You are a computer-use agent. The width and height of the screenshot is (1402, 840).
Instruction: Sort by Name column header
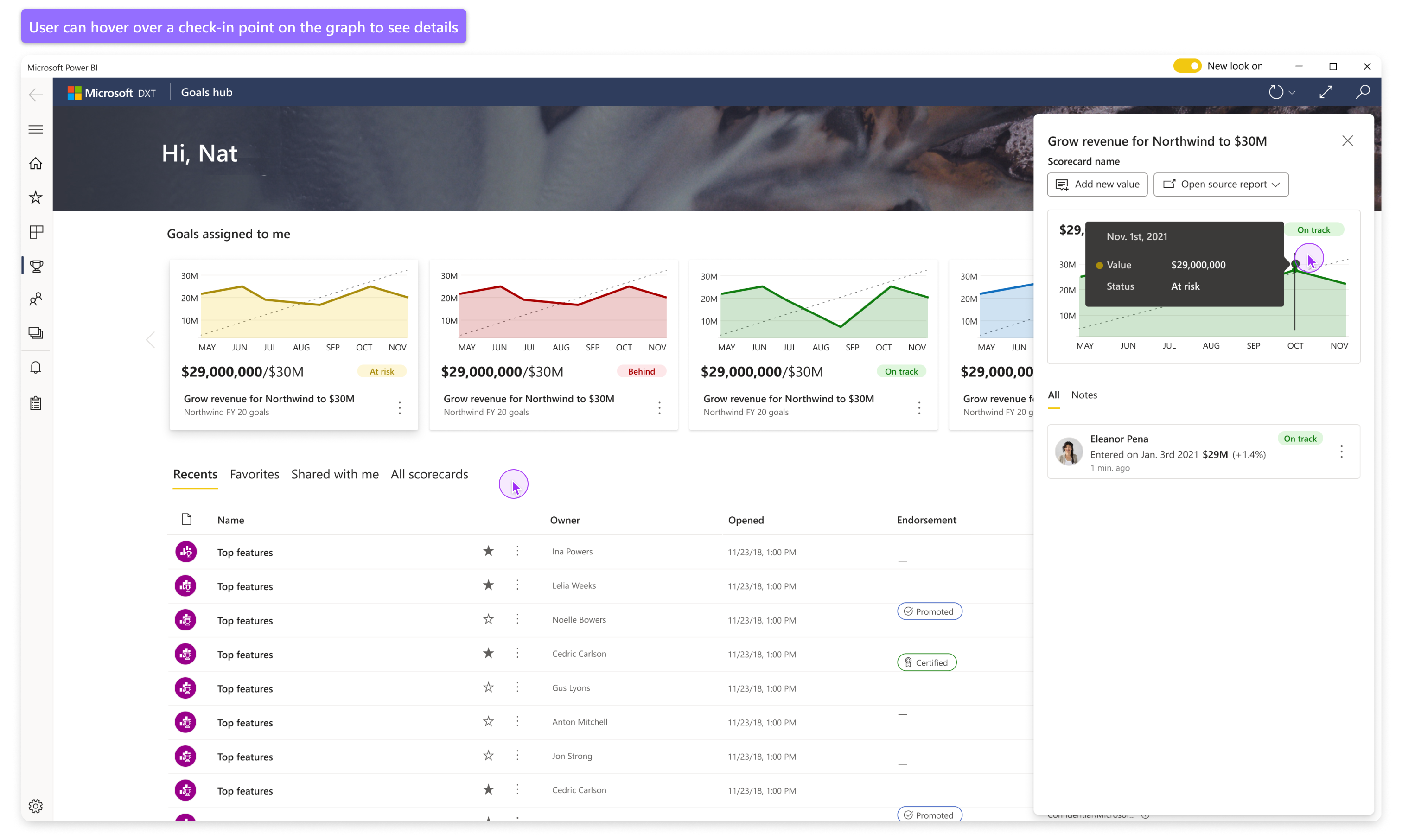point(230,520)
